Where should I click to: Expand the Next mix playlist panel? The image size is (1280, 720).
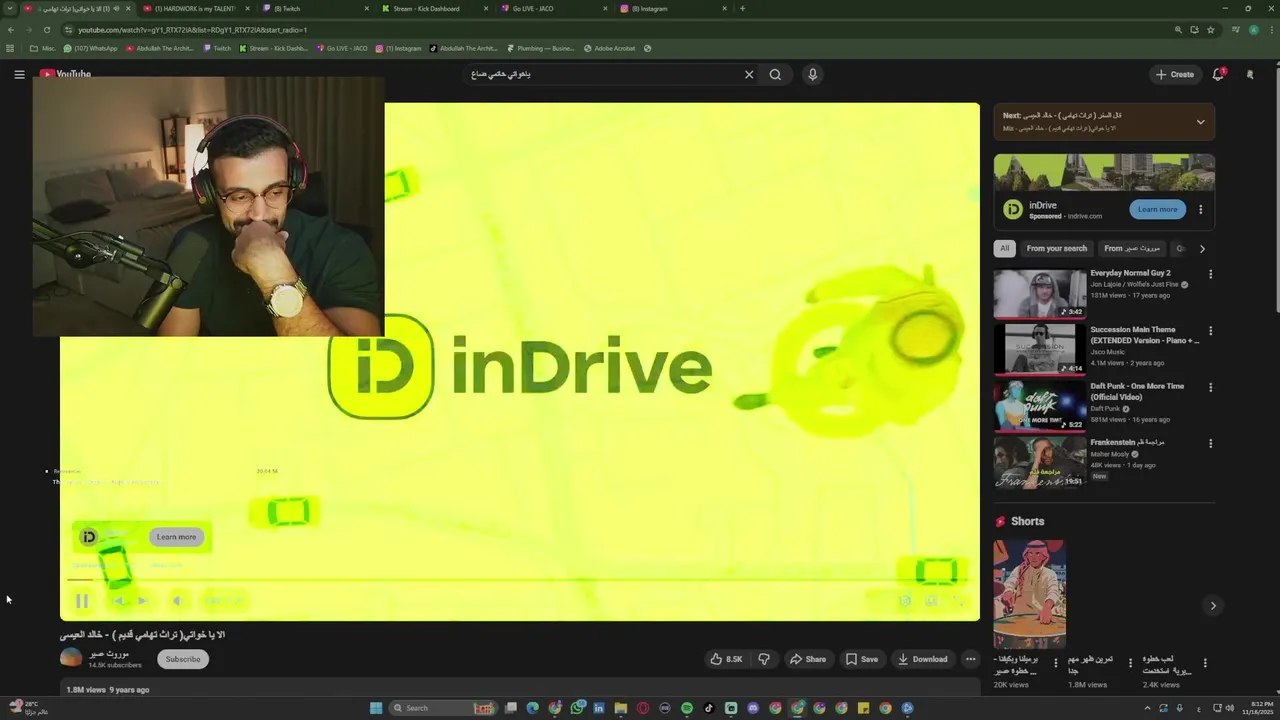(x=1200, y=122)
